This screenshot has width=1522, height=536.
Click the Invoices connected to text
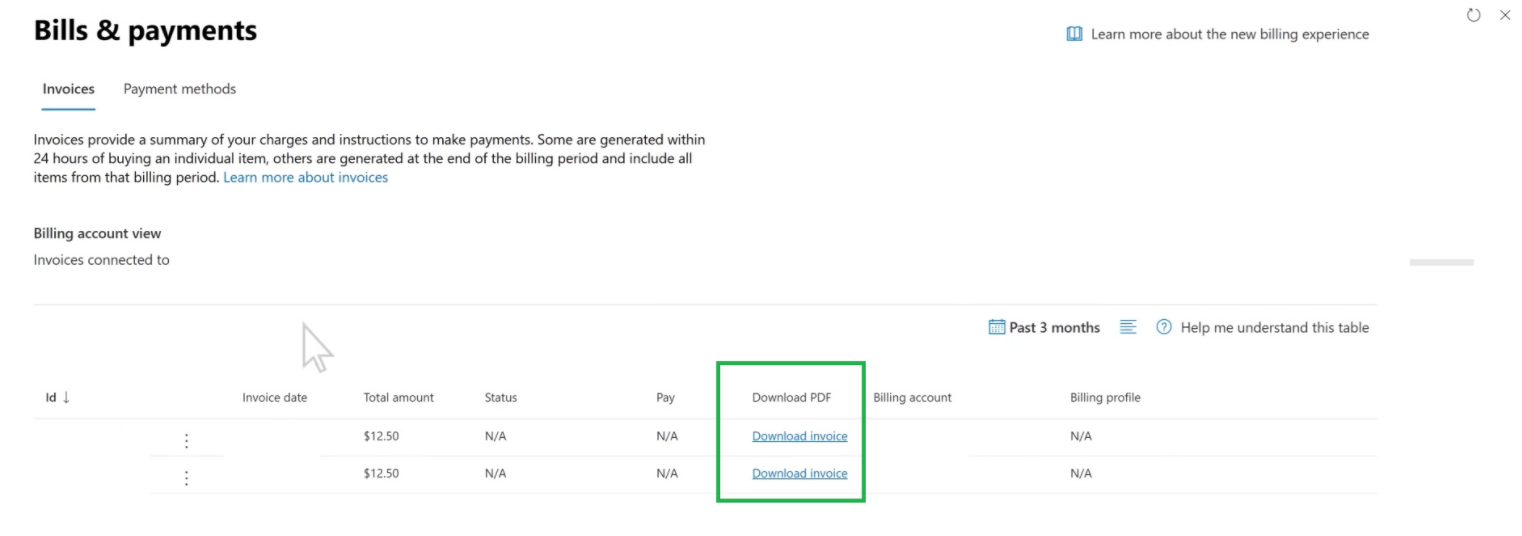pos(101,260)
